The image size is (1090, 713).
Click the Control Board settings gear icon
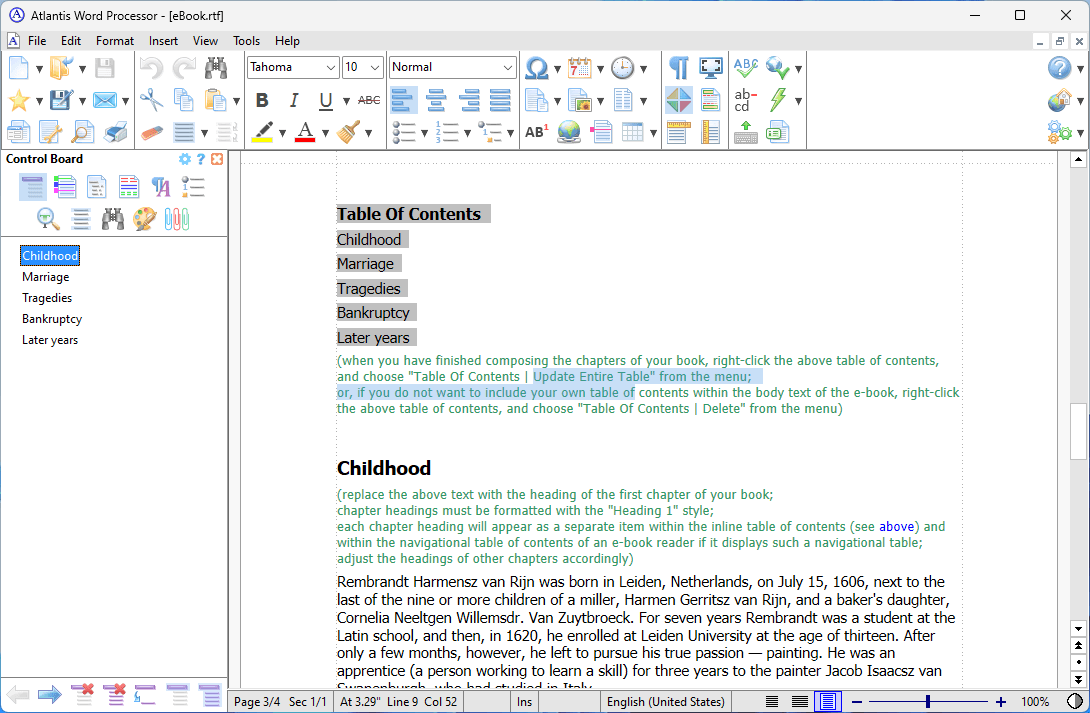tap(184, 159)
